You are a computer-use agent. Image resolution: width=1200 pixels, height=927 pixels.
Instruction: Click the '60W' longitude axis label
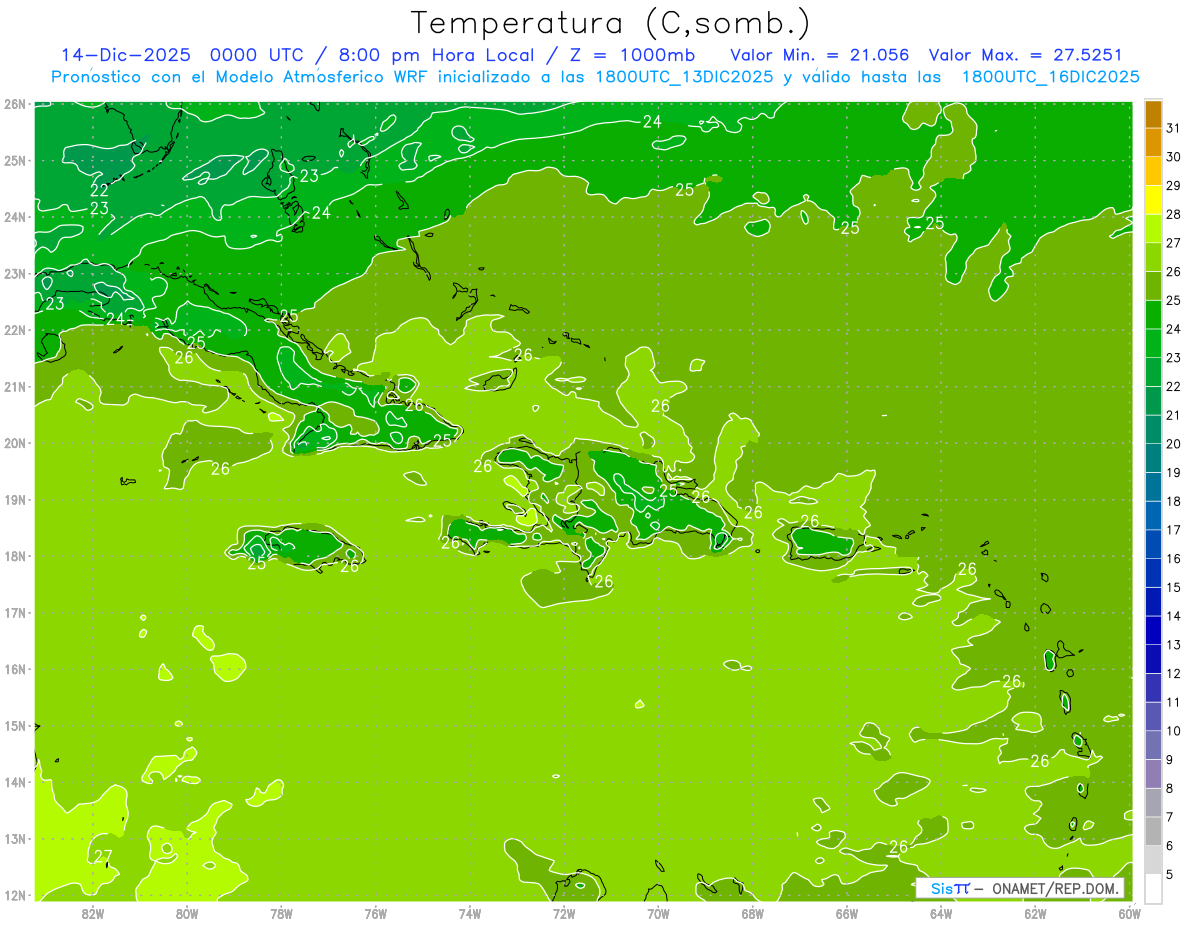pos(1129,913)
